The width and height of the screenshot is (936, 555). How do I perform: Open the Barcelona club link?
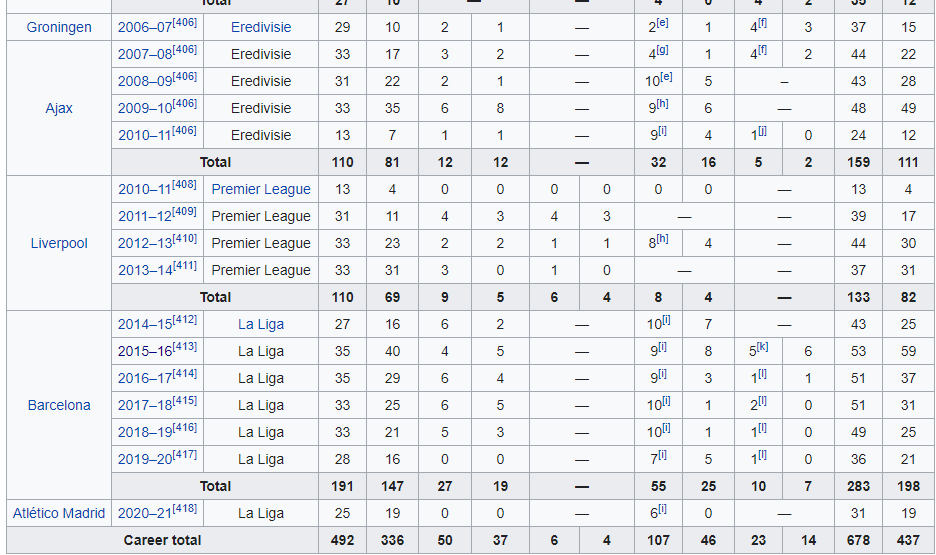[59, 405]
